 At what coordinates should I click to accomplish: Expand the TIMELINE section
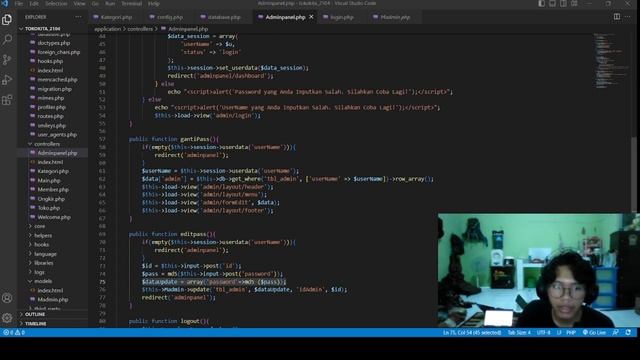(36, 324)
